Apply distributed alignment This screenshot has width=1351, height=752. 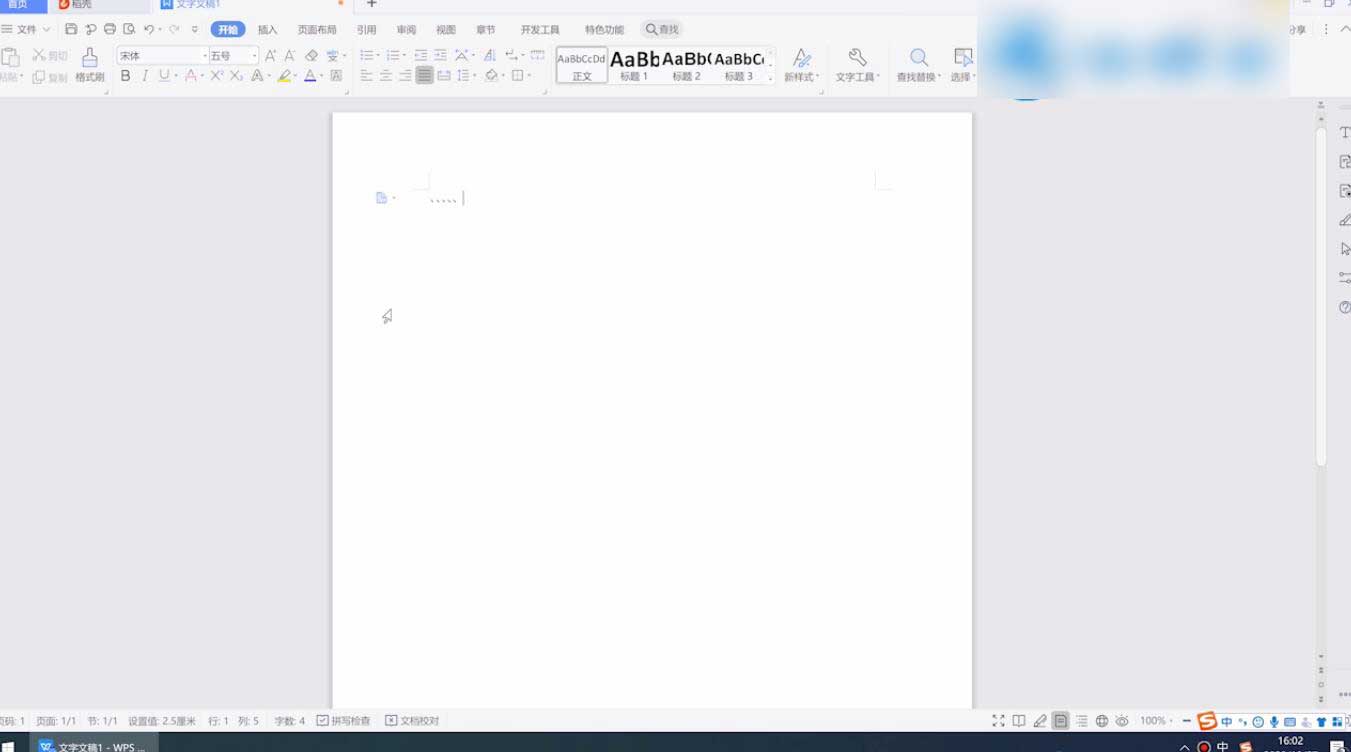[444, 76]
